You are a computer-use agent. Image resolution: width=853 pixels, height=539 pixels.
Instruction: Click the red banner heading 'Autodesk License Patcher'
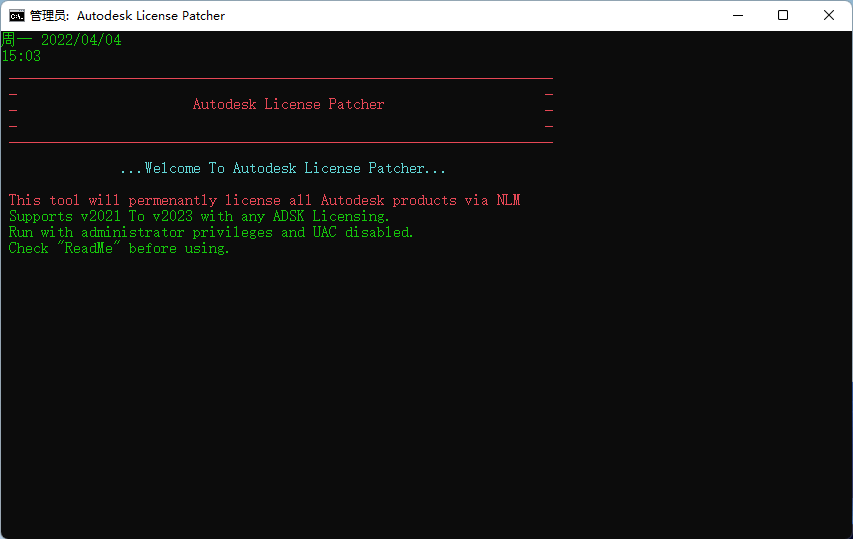[x=288, y=104]
